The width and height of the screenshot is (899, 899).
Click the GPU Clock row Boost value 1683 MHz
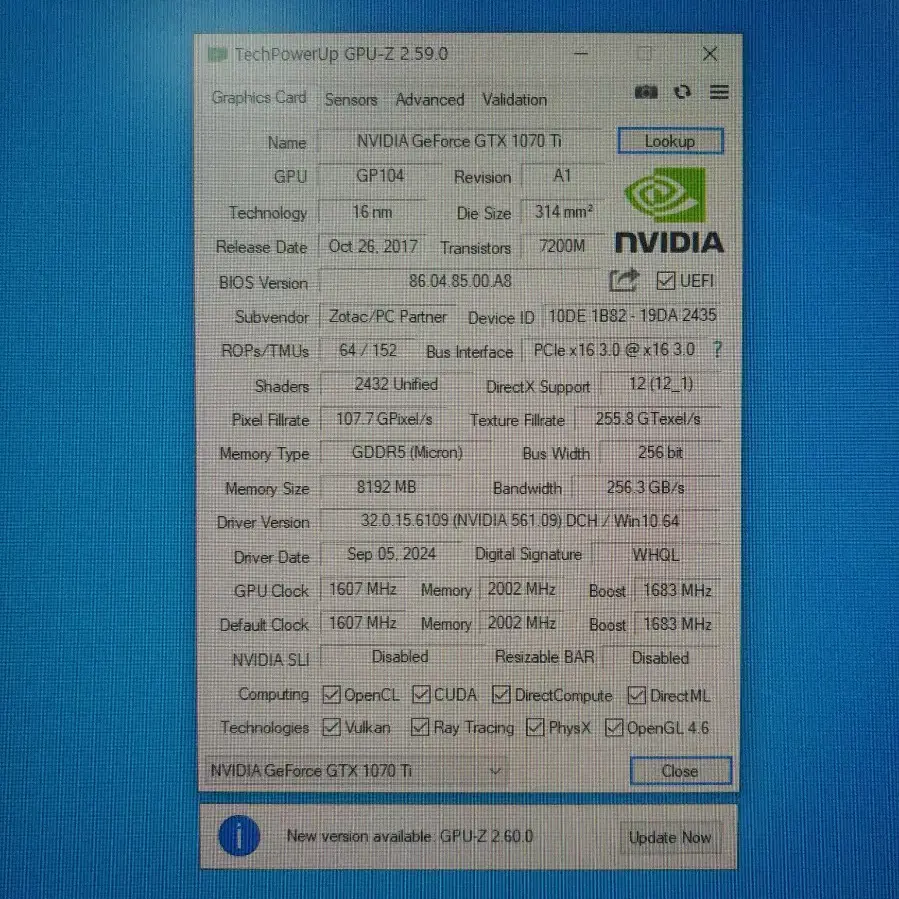click(677, 590)
